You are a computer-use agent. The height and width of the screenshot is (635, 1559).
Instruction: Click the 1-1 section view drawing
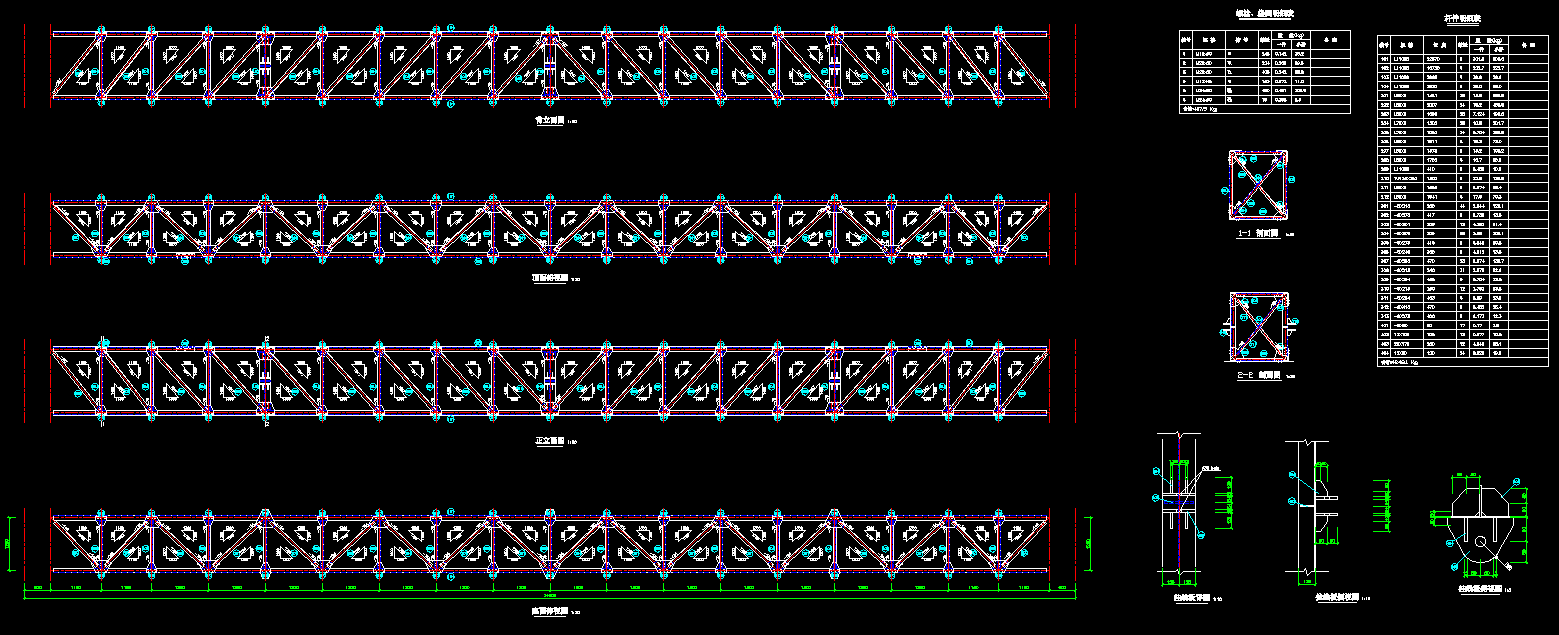(x=1258, y=186)
